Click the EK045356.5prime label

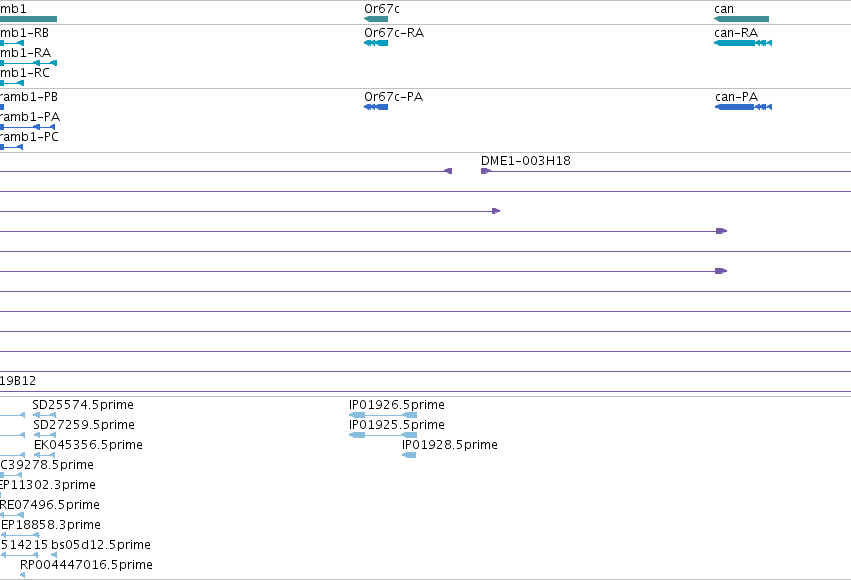88,445
